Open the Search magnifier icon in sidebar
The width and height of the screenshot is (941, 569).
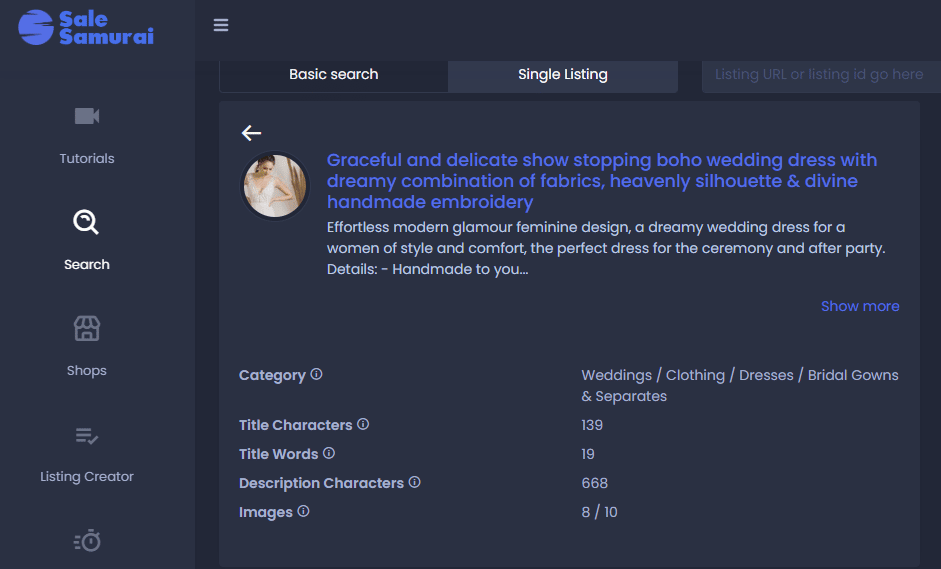click(86, 221)
